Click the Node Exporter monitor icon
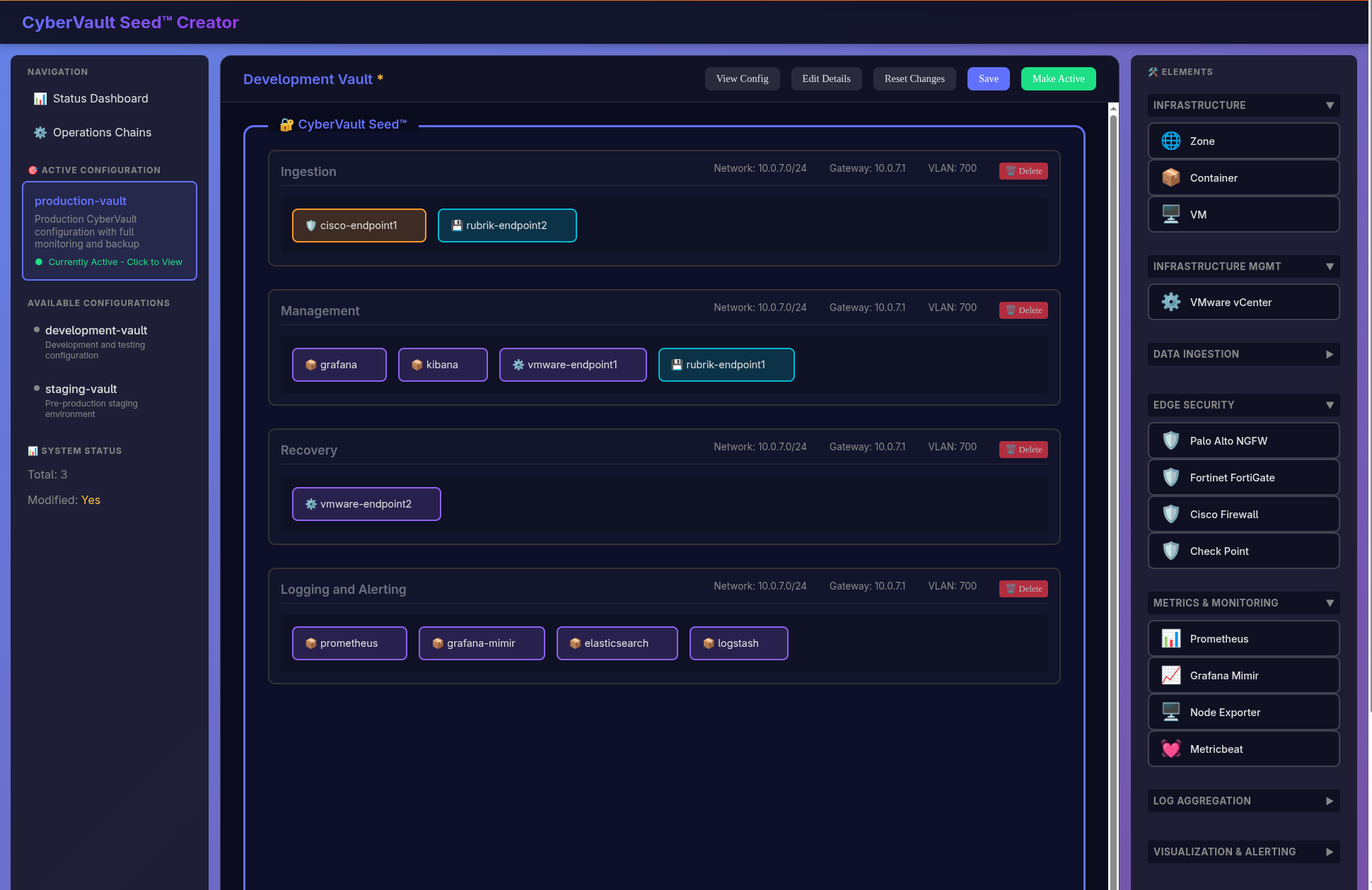Viewport: 1372px width, 890px height. pos(1171,712)
